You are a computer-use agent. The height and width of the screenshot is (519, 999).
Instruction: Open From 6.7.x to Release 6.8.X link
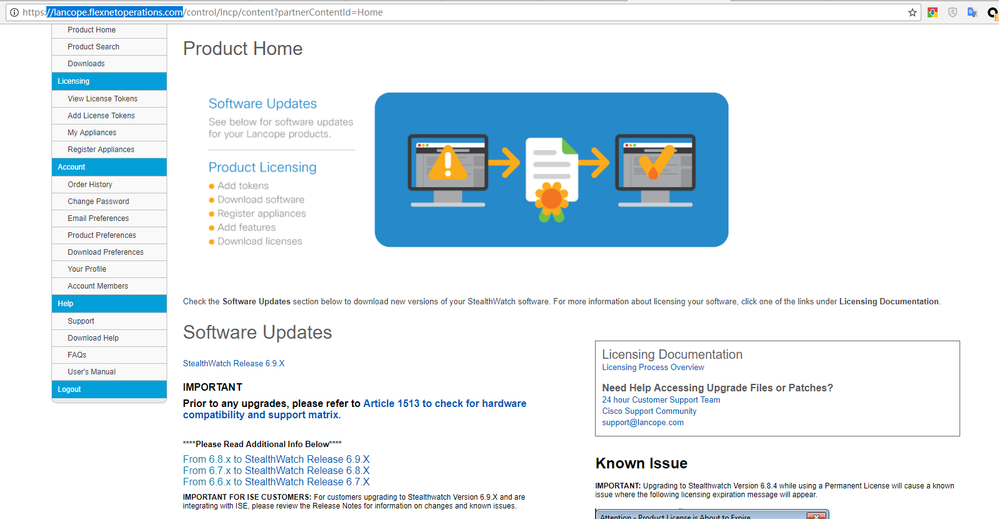[x=276, y=471]
